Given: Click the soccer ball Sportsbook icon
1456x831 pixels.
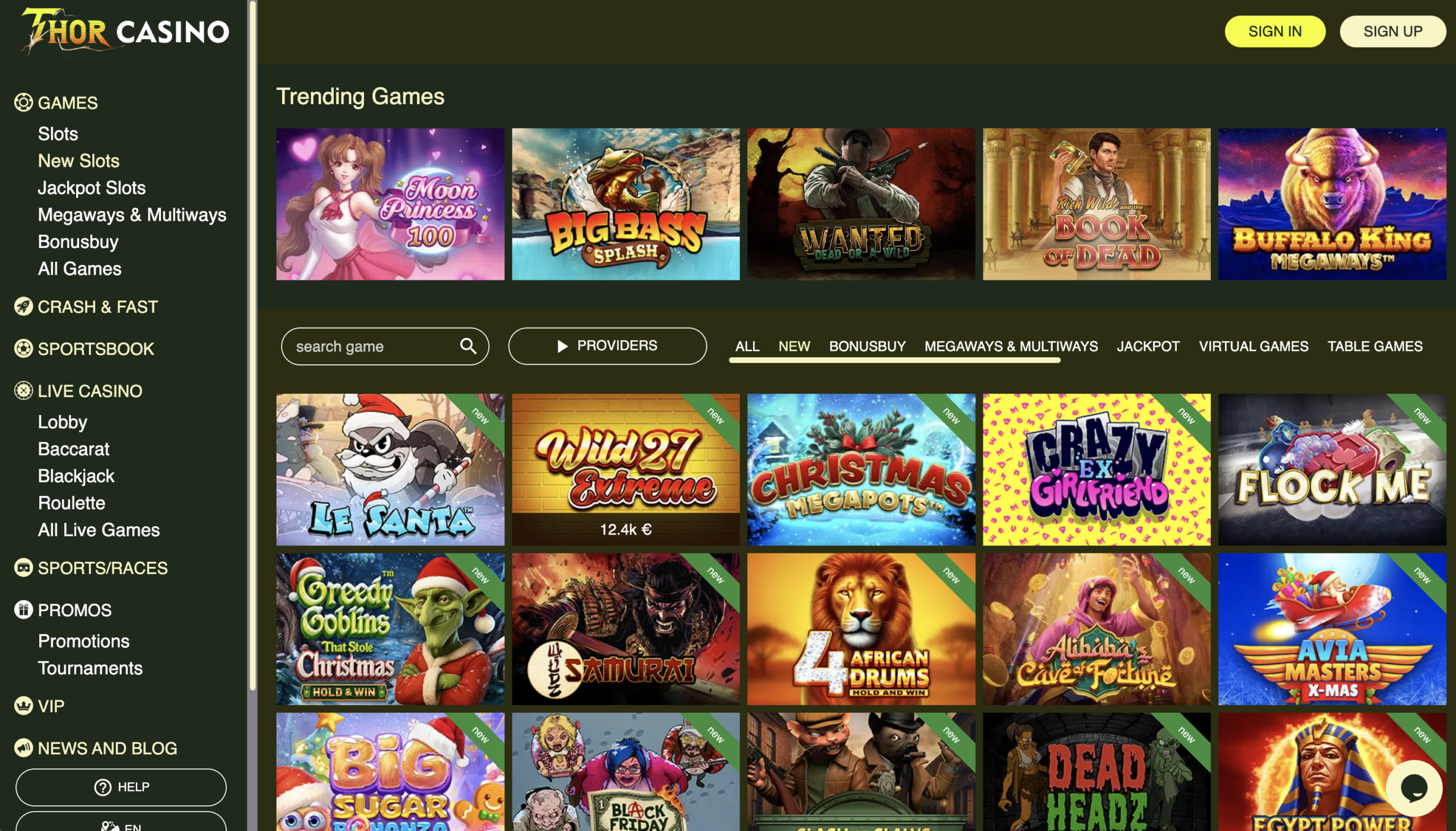Looking at the screenshot, I should 23,349.
